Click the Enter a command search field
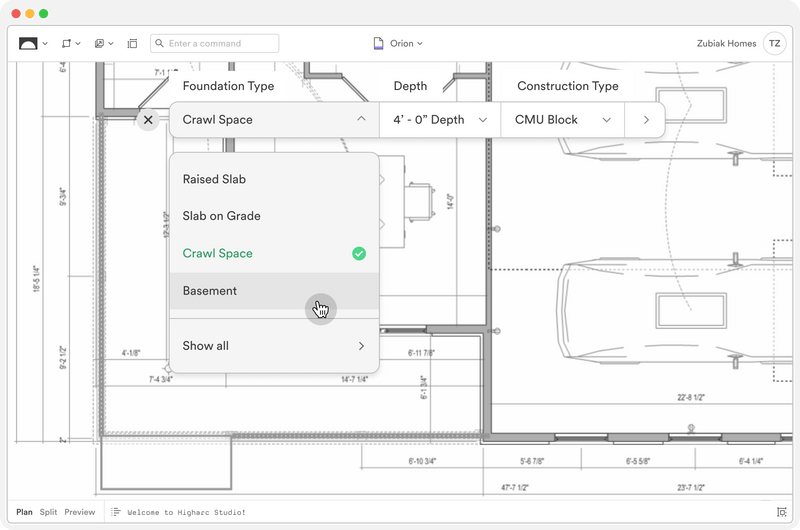This screenshot has width=800, height=530. (215, 43)
